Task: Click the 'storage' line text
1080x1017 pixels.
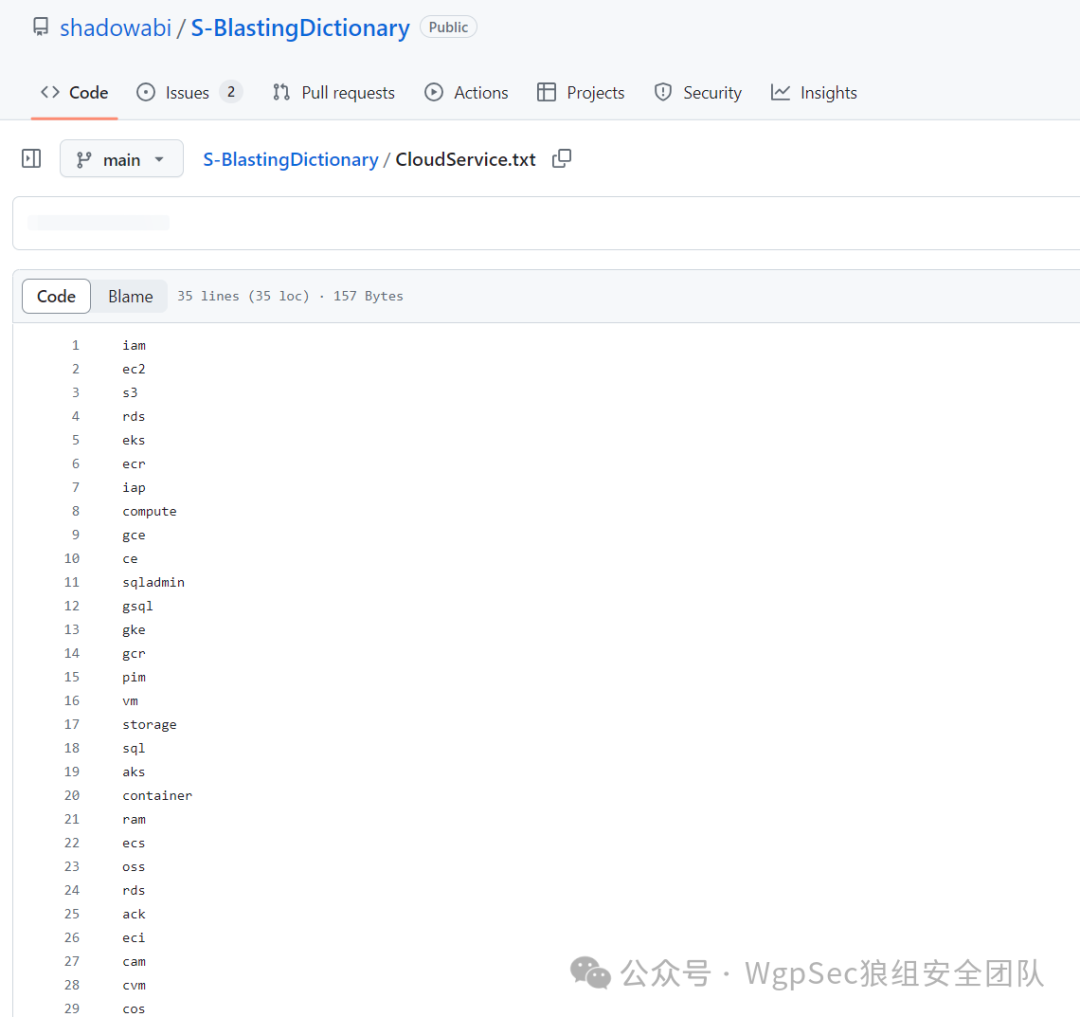Action: 149,724
